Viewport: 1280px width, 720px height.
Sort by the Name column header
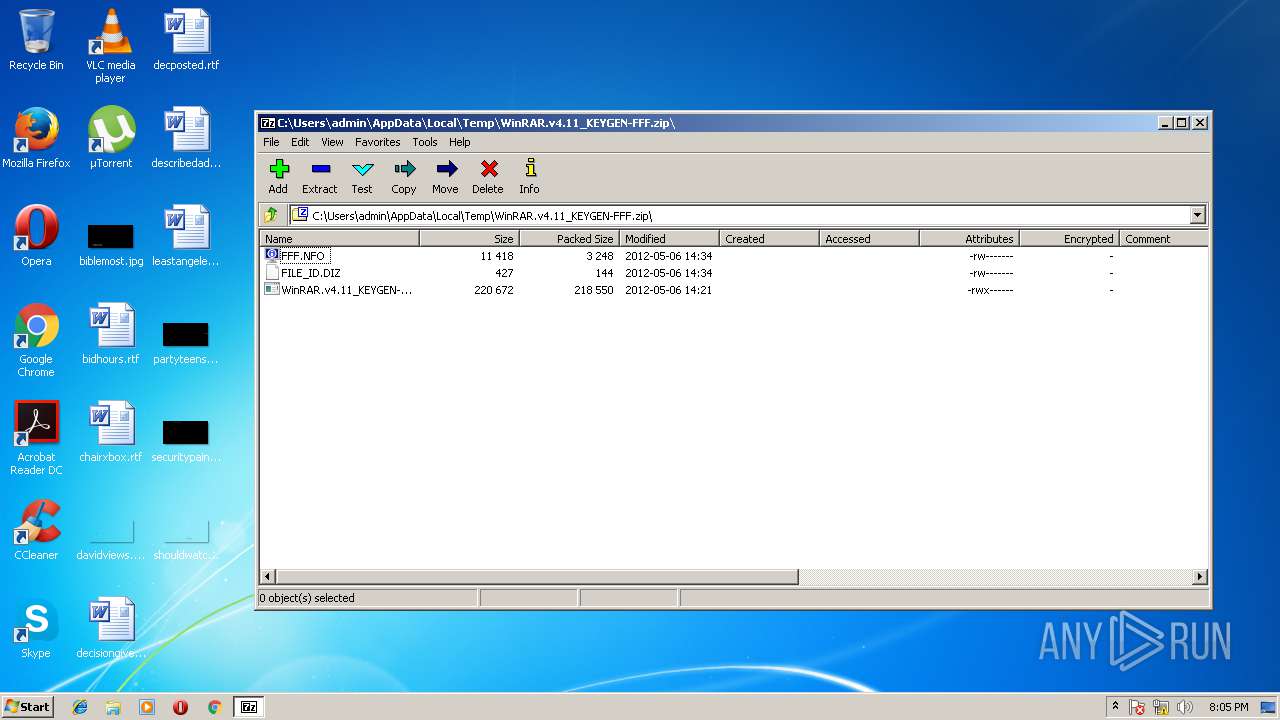[340, 239]
